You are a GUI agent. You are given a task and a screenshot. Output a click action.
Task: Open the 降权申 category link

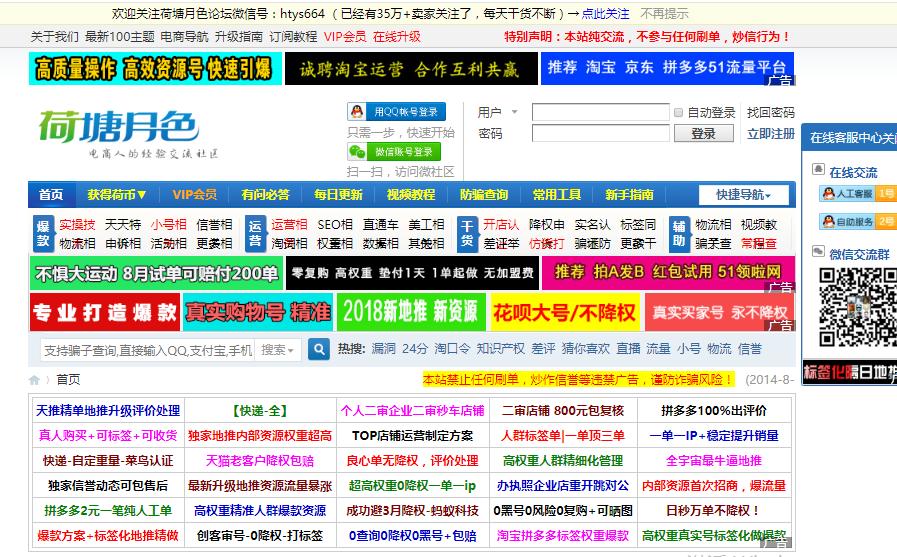tap(546, 225)
